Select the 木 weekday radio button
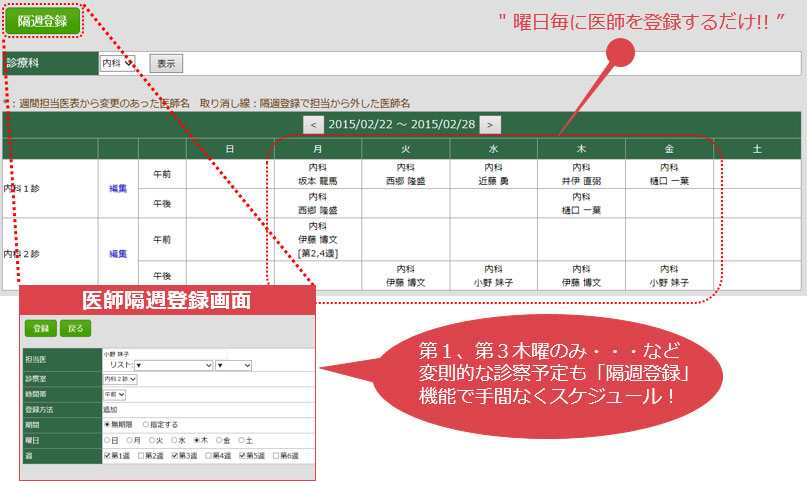 196,439
